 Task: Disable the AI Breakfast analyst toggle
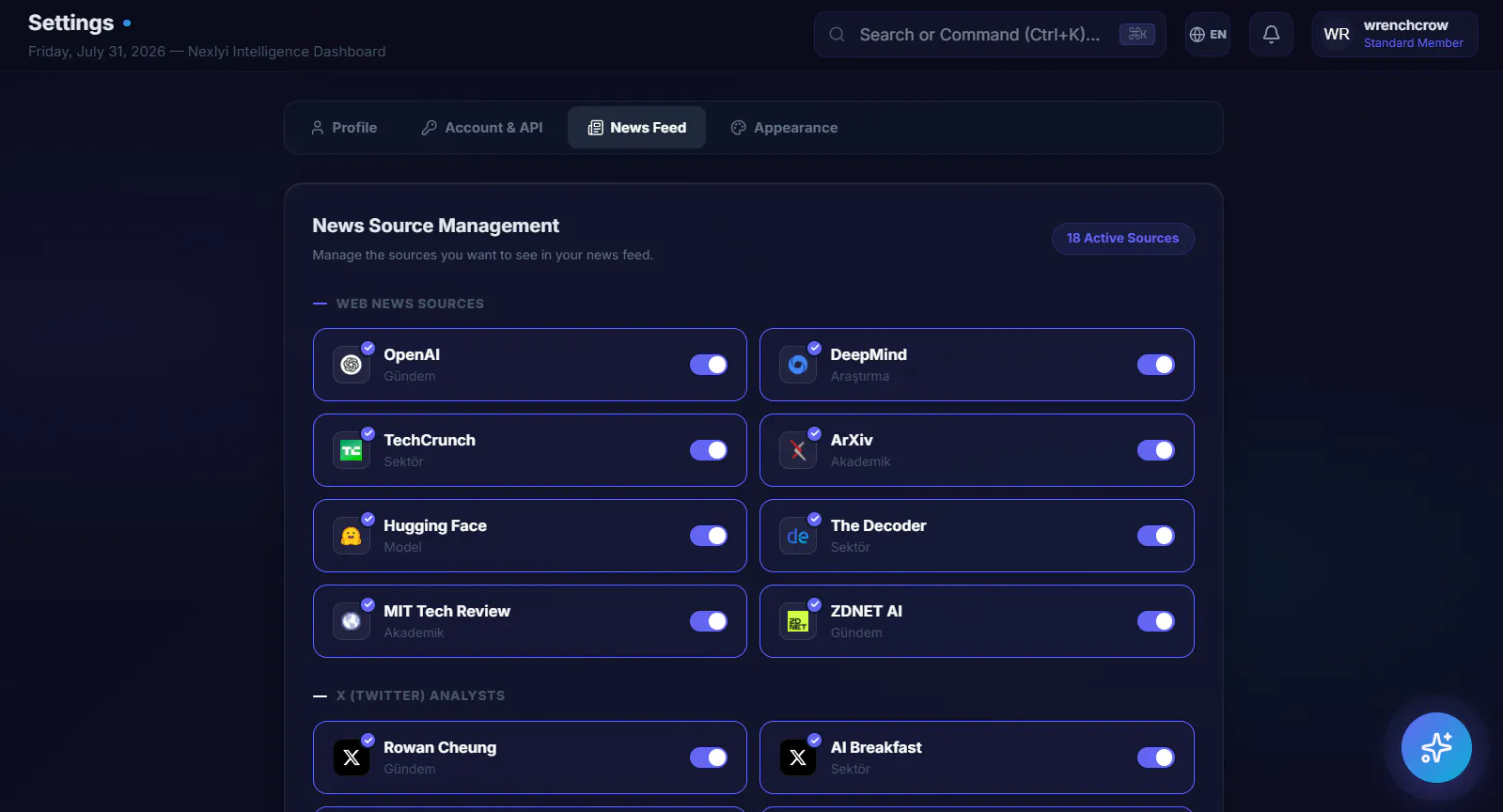(1156, 757)
